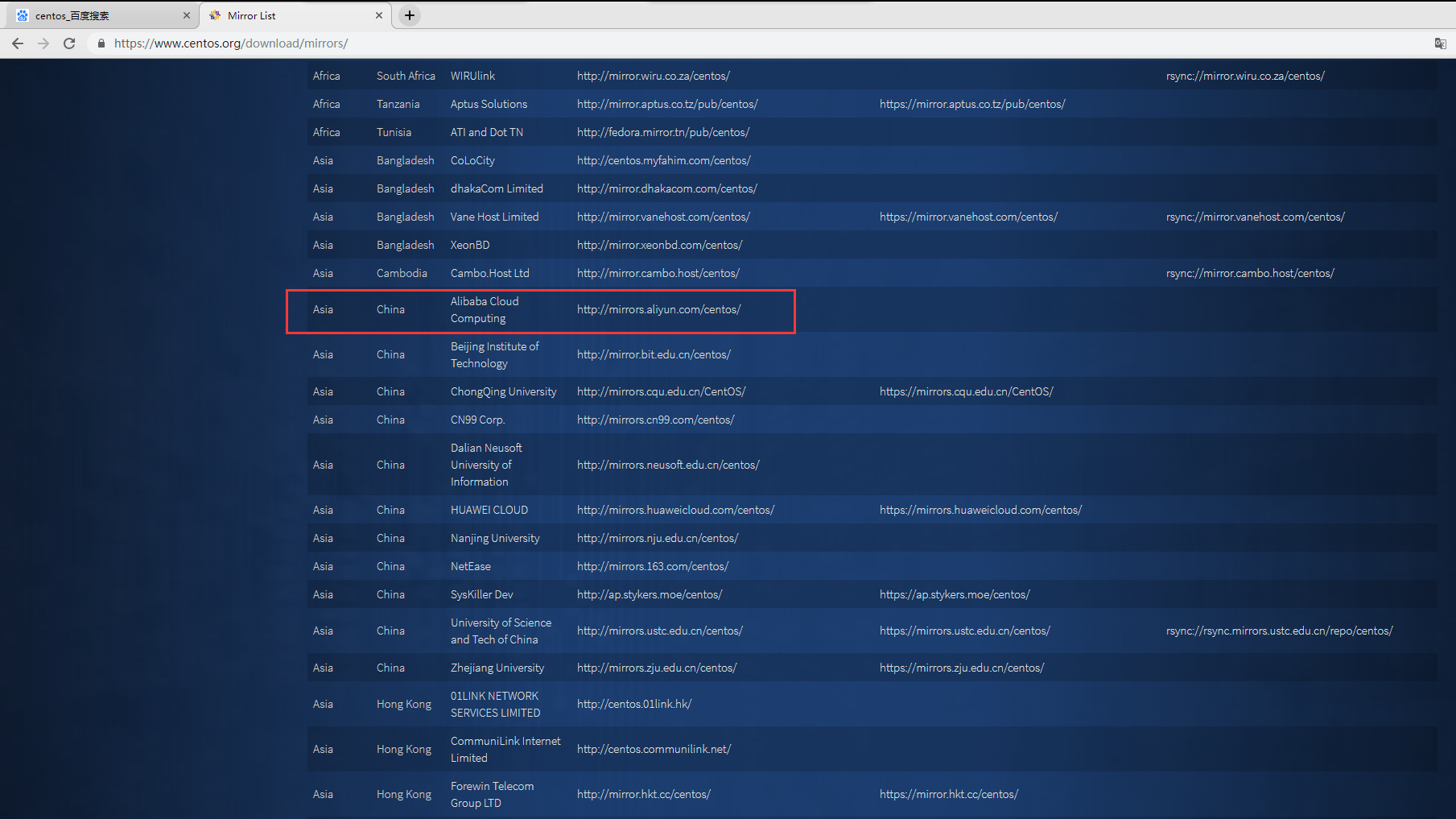This screenshot has height=819, width=1456.
Task: Click the XeonBD sponsor cell
Action: point(470,245)
